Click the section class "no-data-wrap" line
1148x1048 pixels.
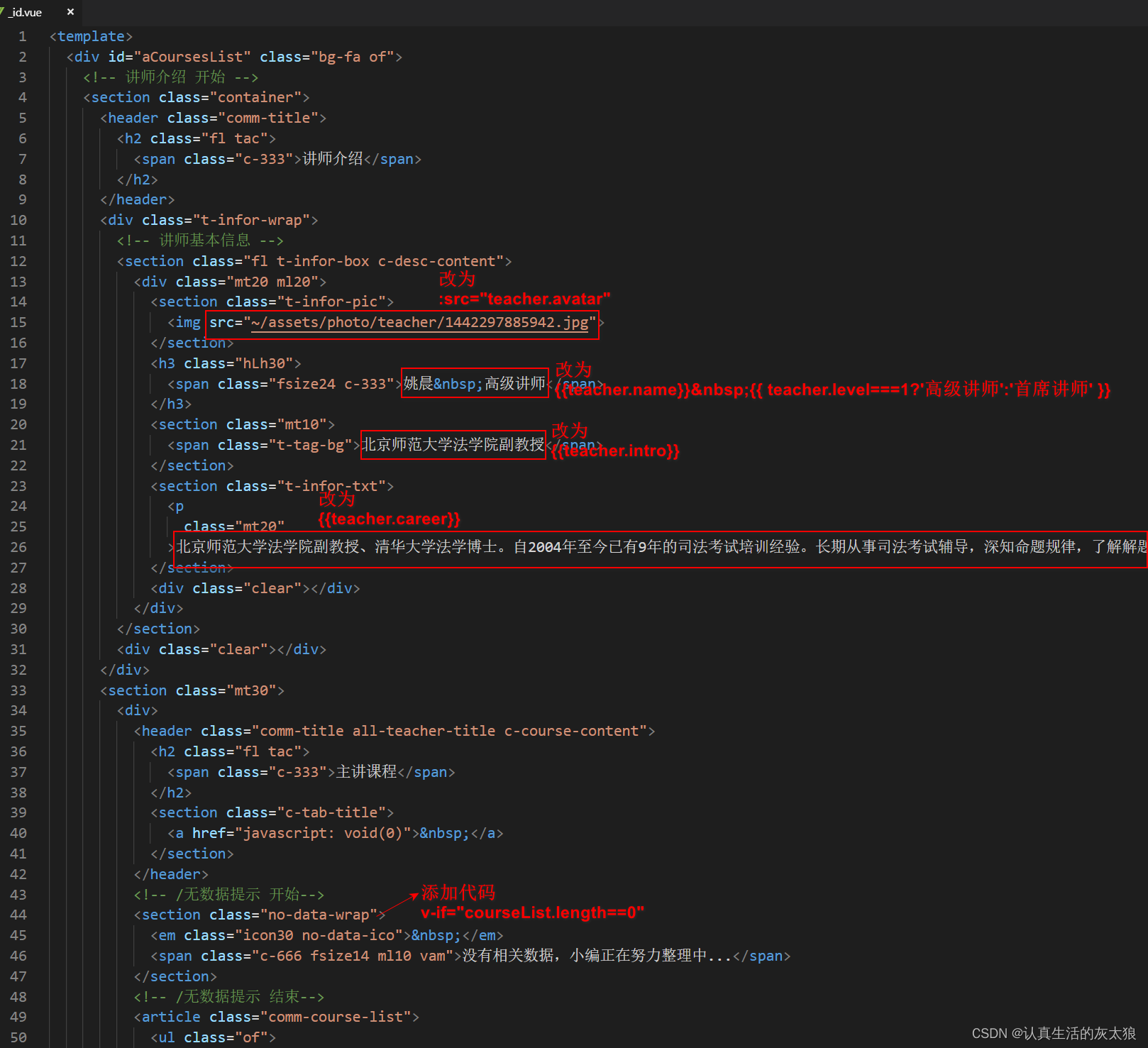tap(260, 915)
